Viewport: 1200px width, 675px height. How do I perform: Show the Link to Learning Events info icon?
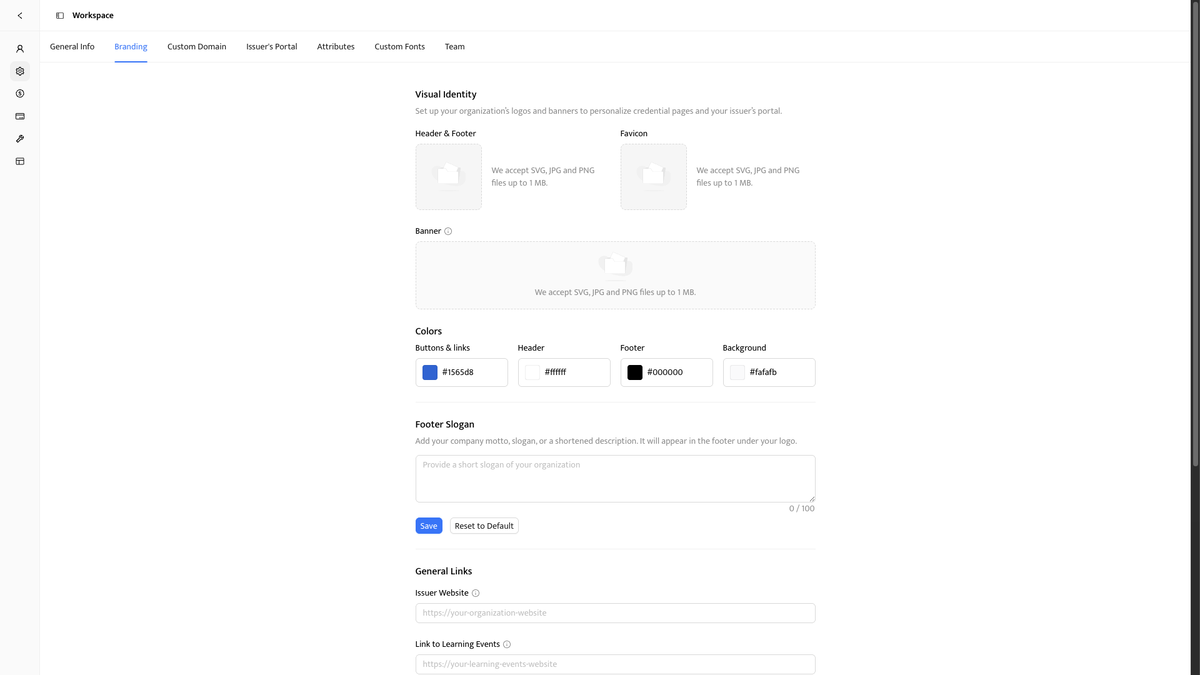point(507,645)
